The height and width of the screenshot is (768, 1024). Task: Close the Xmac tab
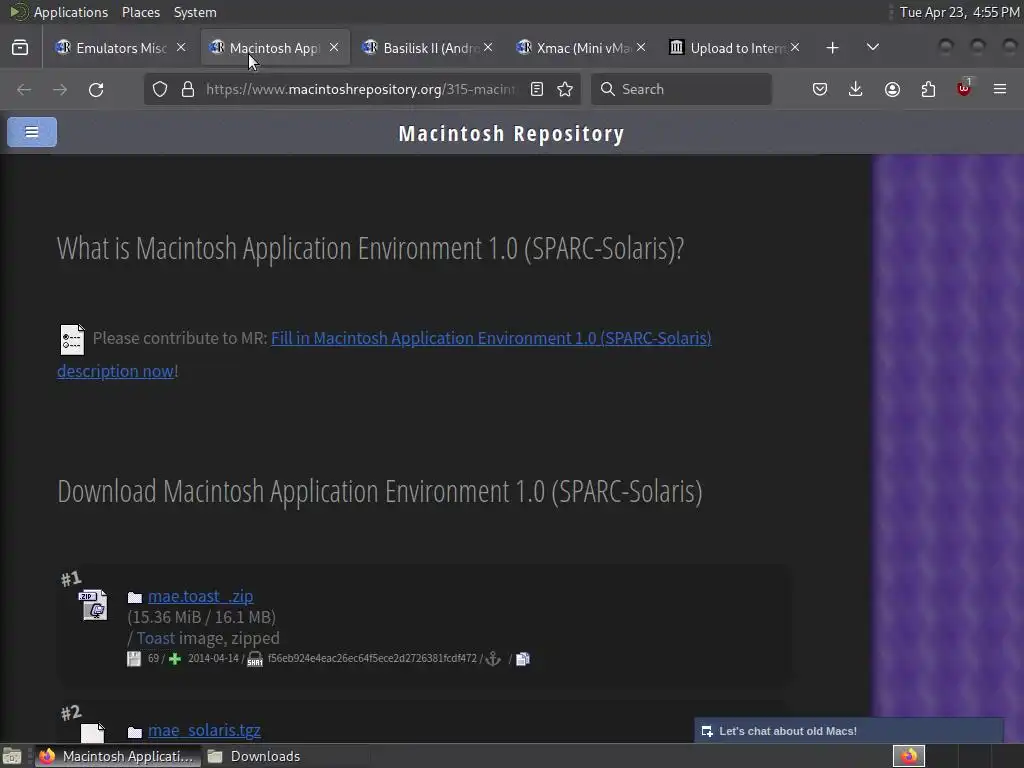(641, 47)
